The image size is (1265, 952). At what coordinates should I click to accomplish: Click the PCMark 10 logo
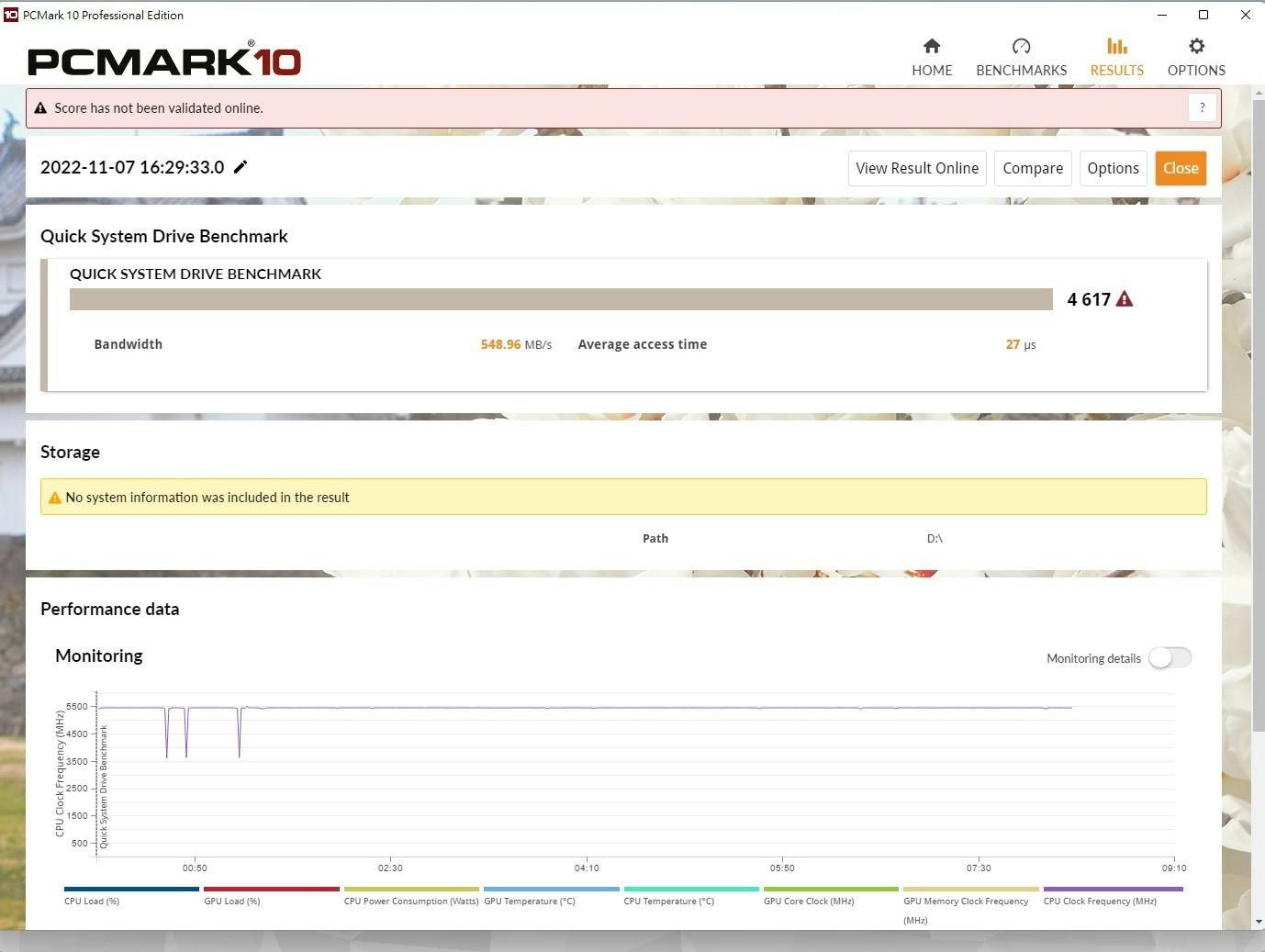click(x=164, y=60)
